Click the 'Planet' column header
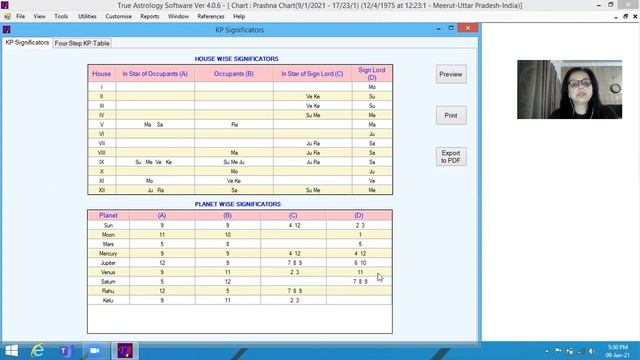Viewport: 640px width, 360px height. [x=108, y=216]
